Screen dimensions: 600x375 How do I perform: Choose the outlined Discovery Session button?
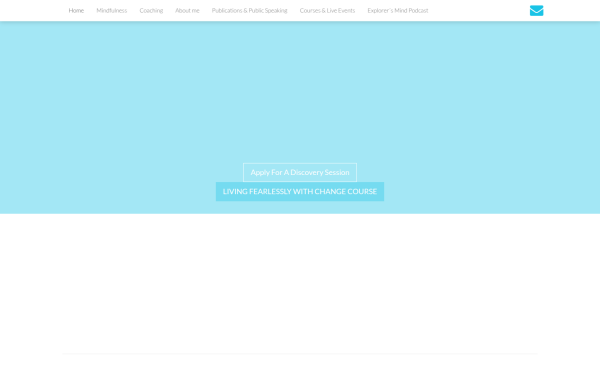point(300,173)
